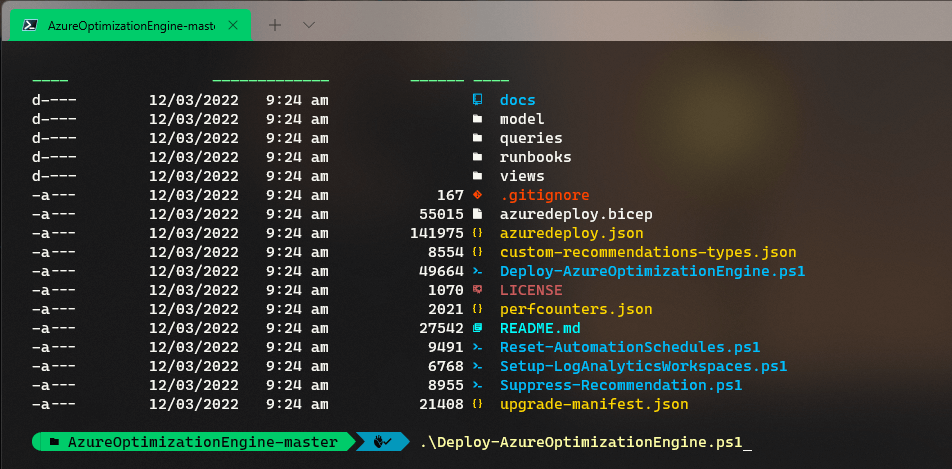Image resolution: width=952 pixels, height=469 pixels.
Task: Click file size 55015 for azuredeploy.bicep
Action: pos(441,214)
